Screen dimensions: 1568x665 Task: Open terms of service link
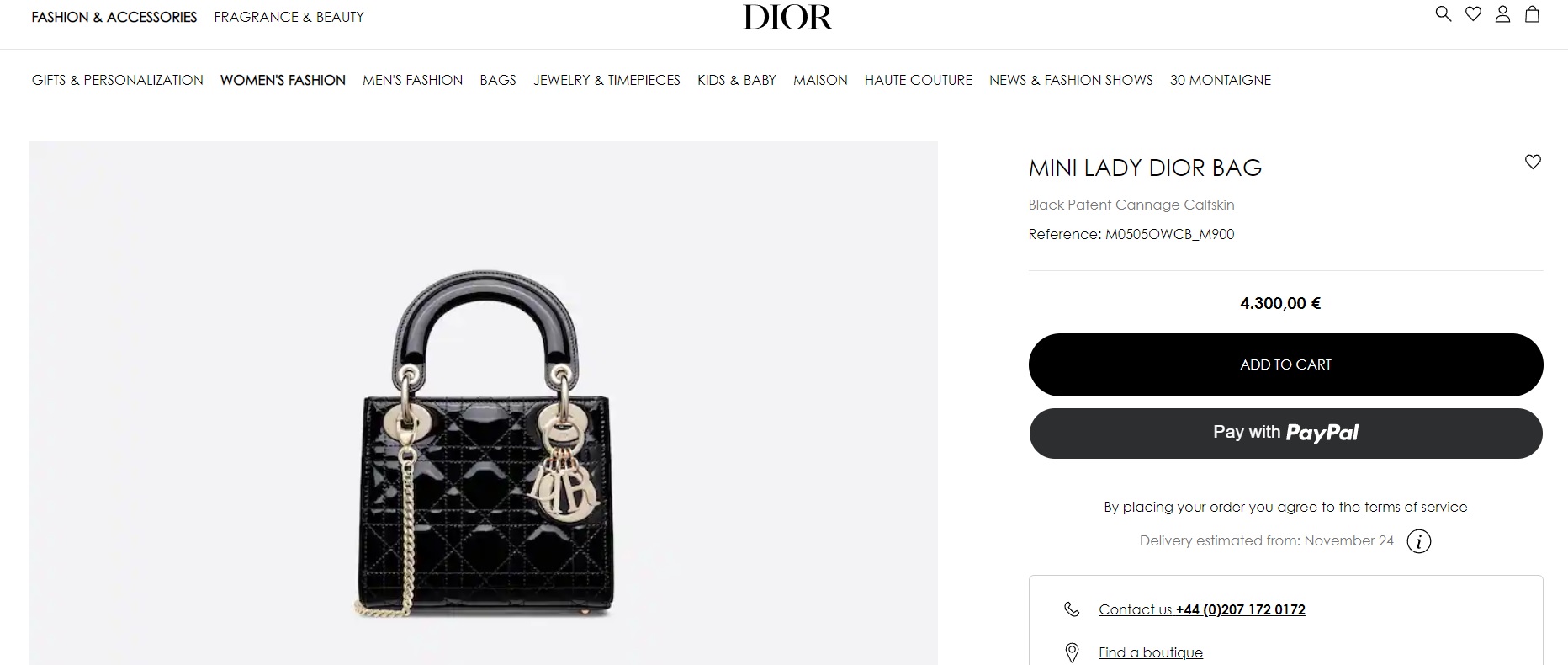coord(1416,507)
